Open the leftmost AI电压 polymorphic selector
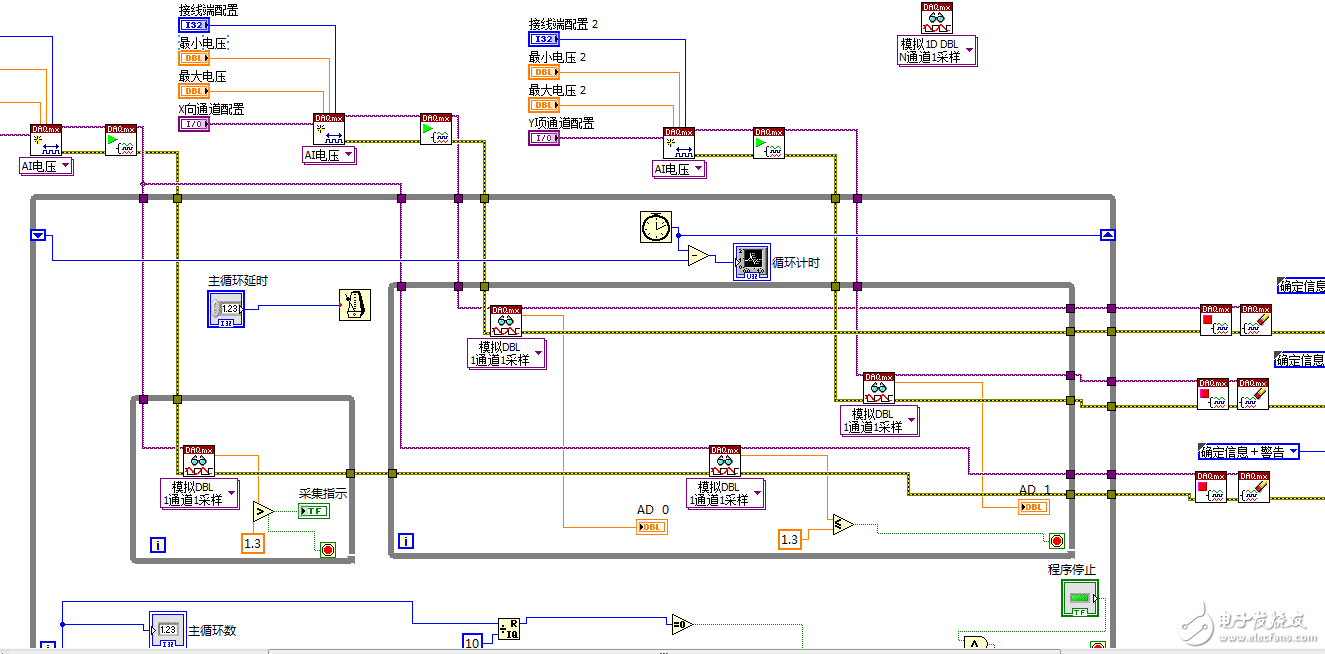 pos(46,166)
